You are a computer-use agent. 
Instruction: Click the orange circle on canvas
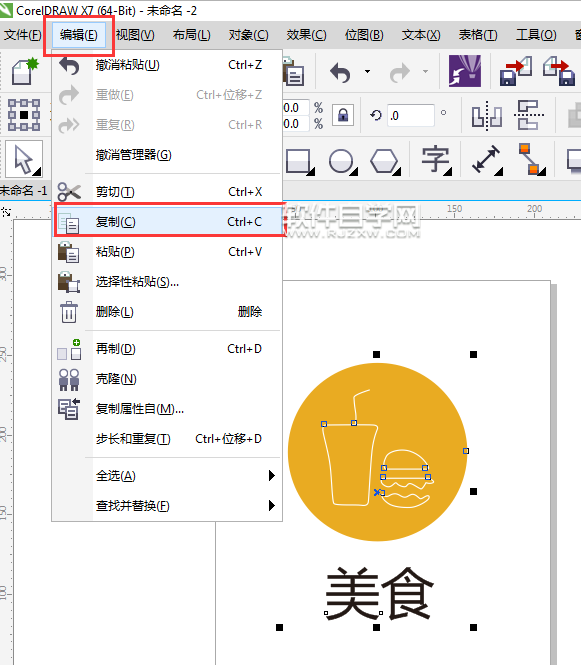(x=377, y=452)
